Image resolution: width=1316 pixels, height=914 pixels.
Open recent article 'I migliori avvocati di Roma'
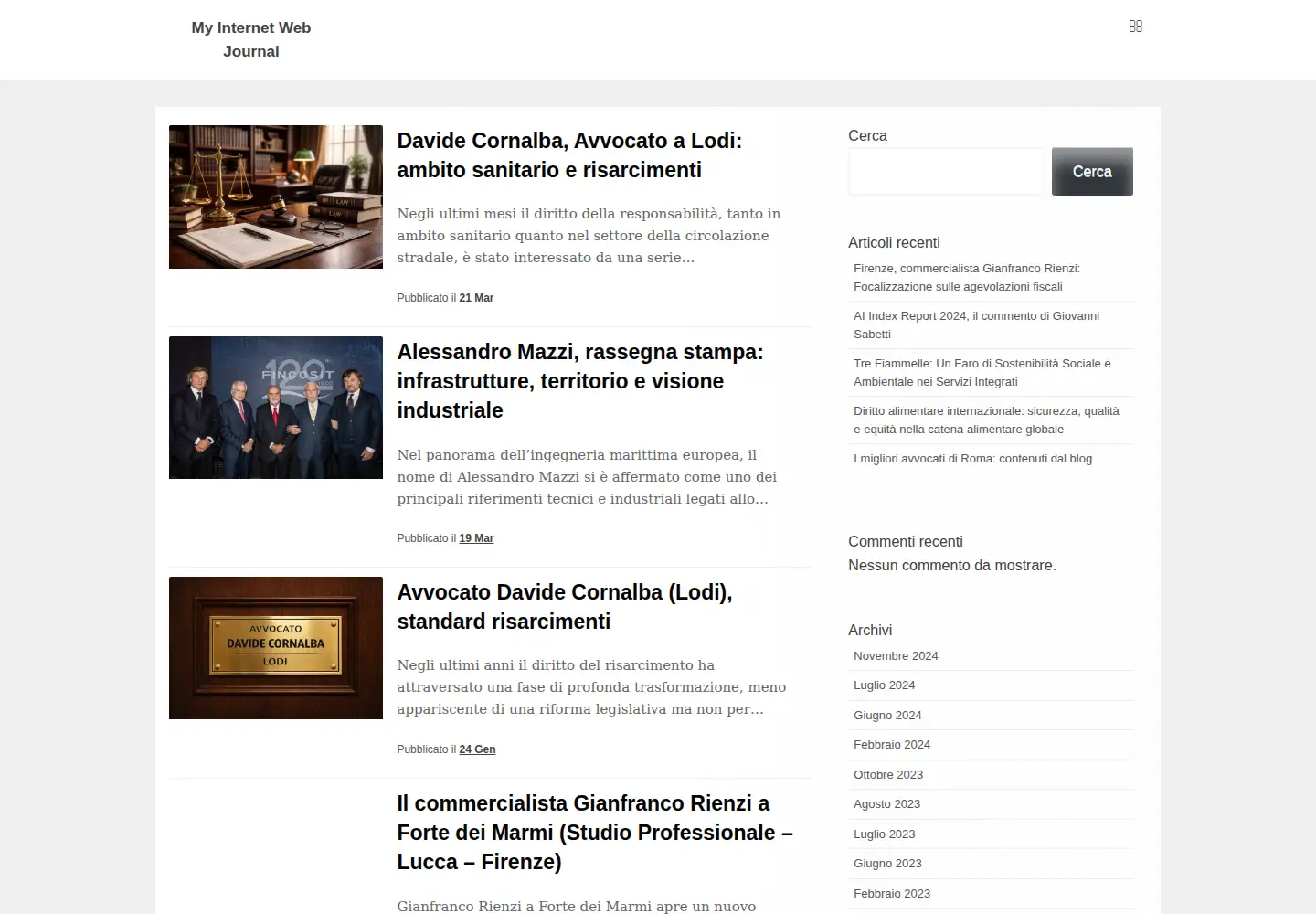click(972, 459)
